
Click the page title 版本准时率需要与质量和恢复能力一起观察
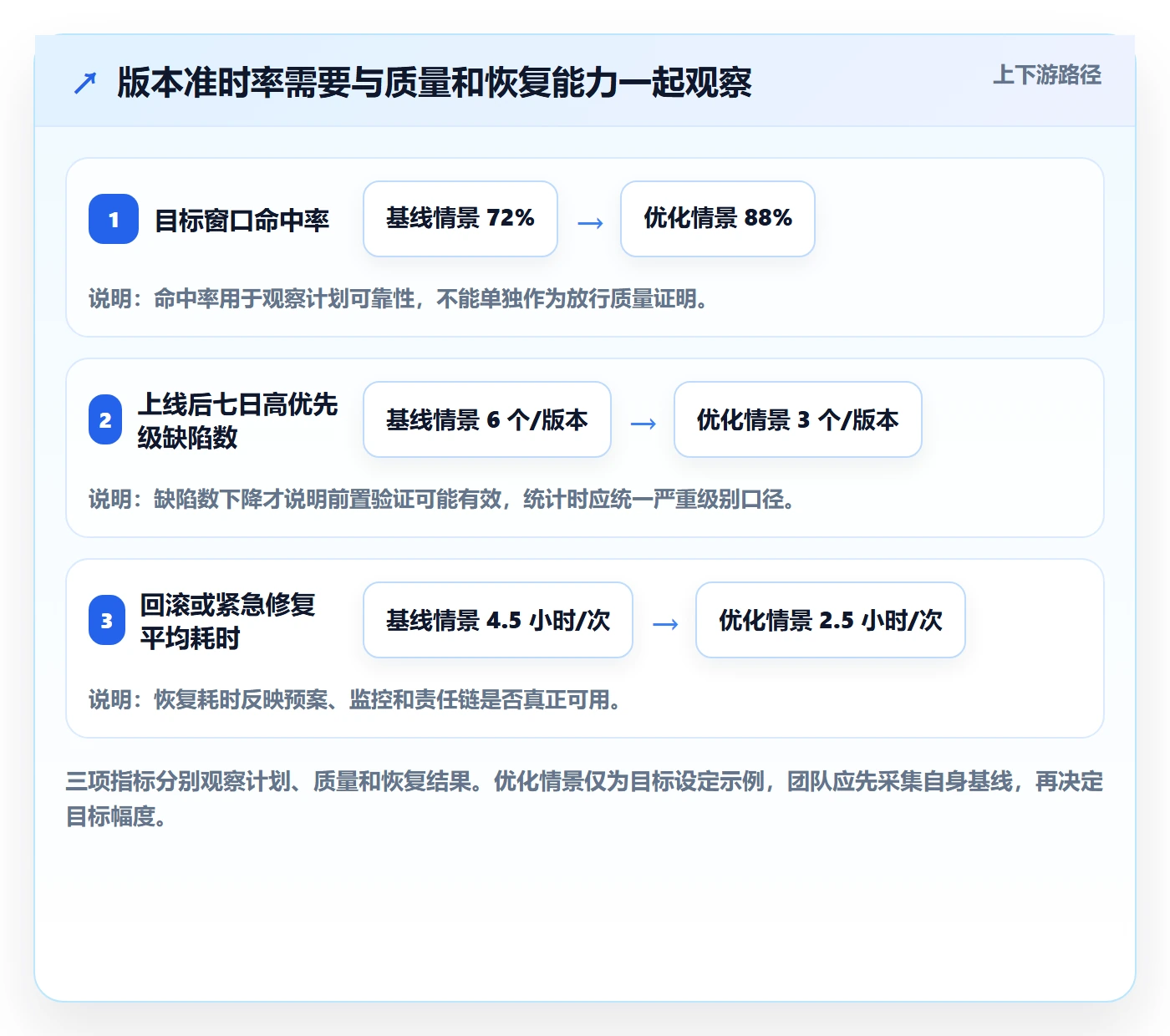(435, 83)
